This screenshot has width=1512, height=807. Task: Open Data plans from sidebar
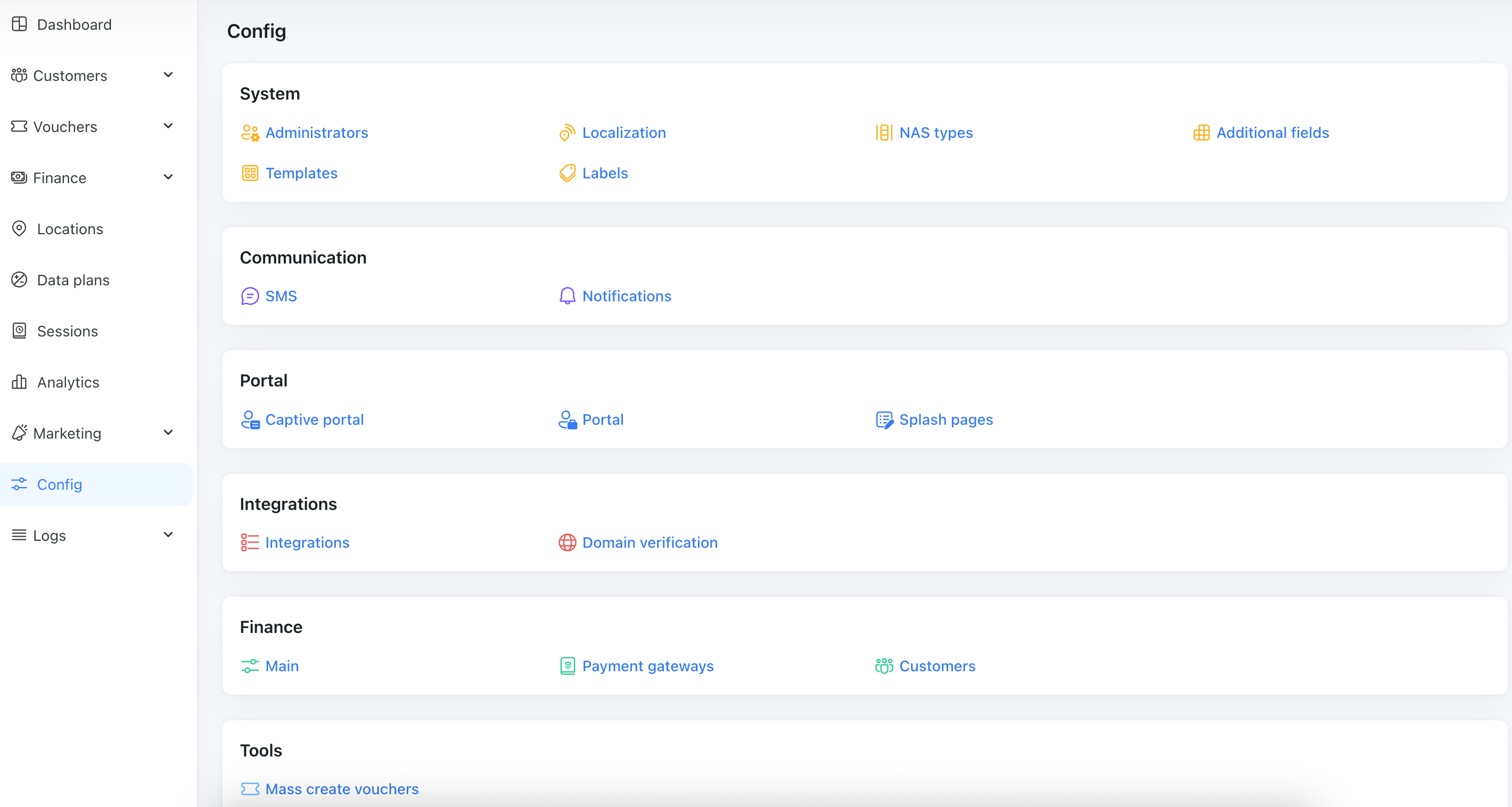(73, 280)
